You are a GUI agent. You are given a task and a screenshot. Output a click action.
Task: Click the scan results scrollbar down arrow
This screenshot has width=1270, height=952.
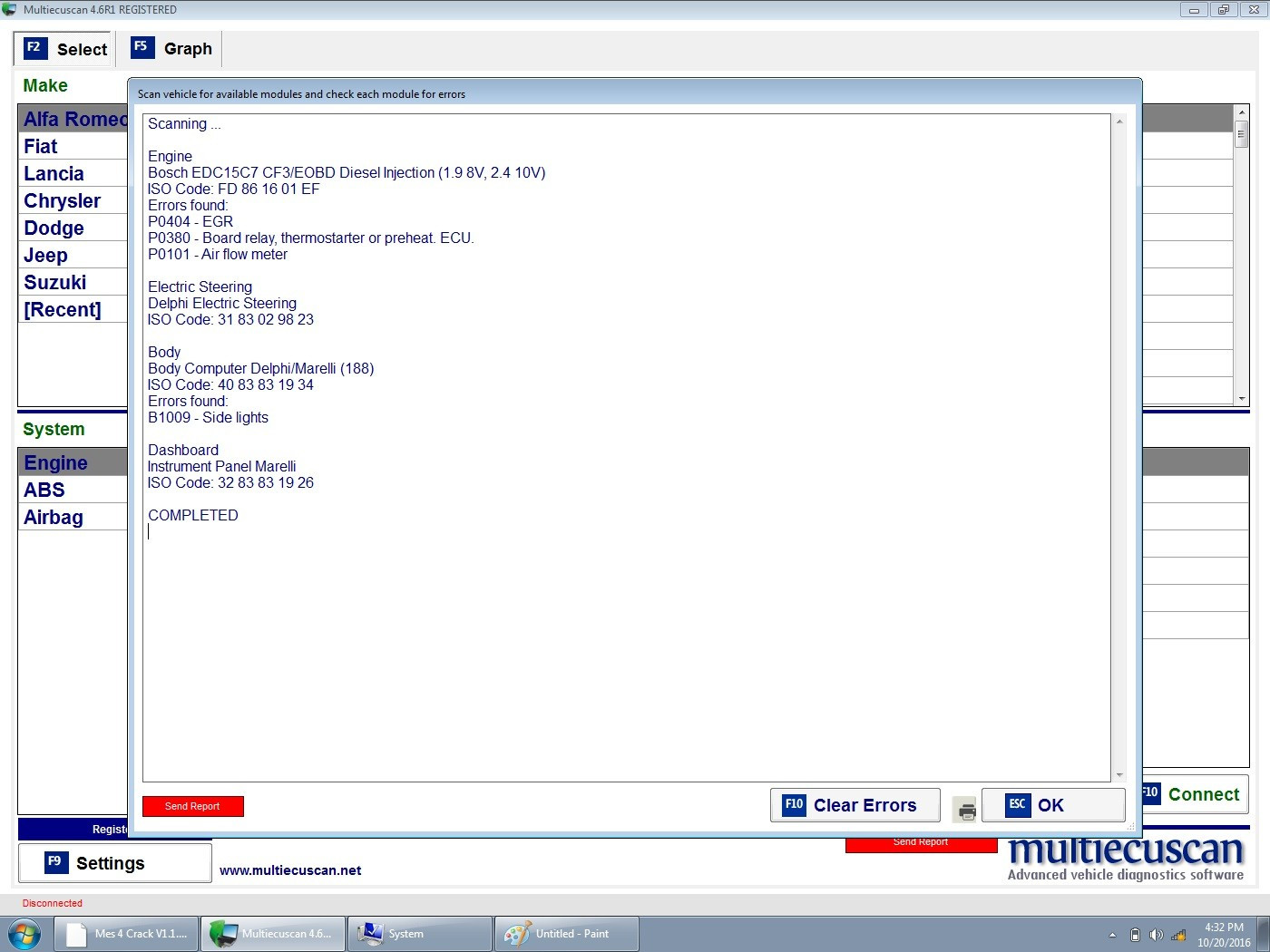click(x=1119, y=775)
